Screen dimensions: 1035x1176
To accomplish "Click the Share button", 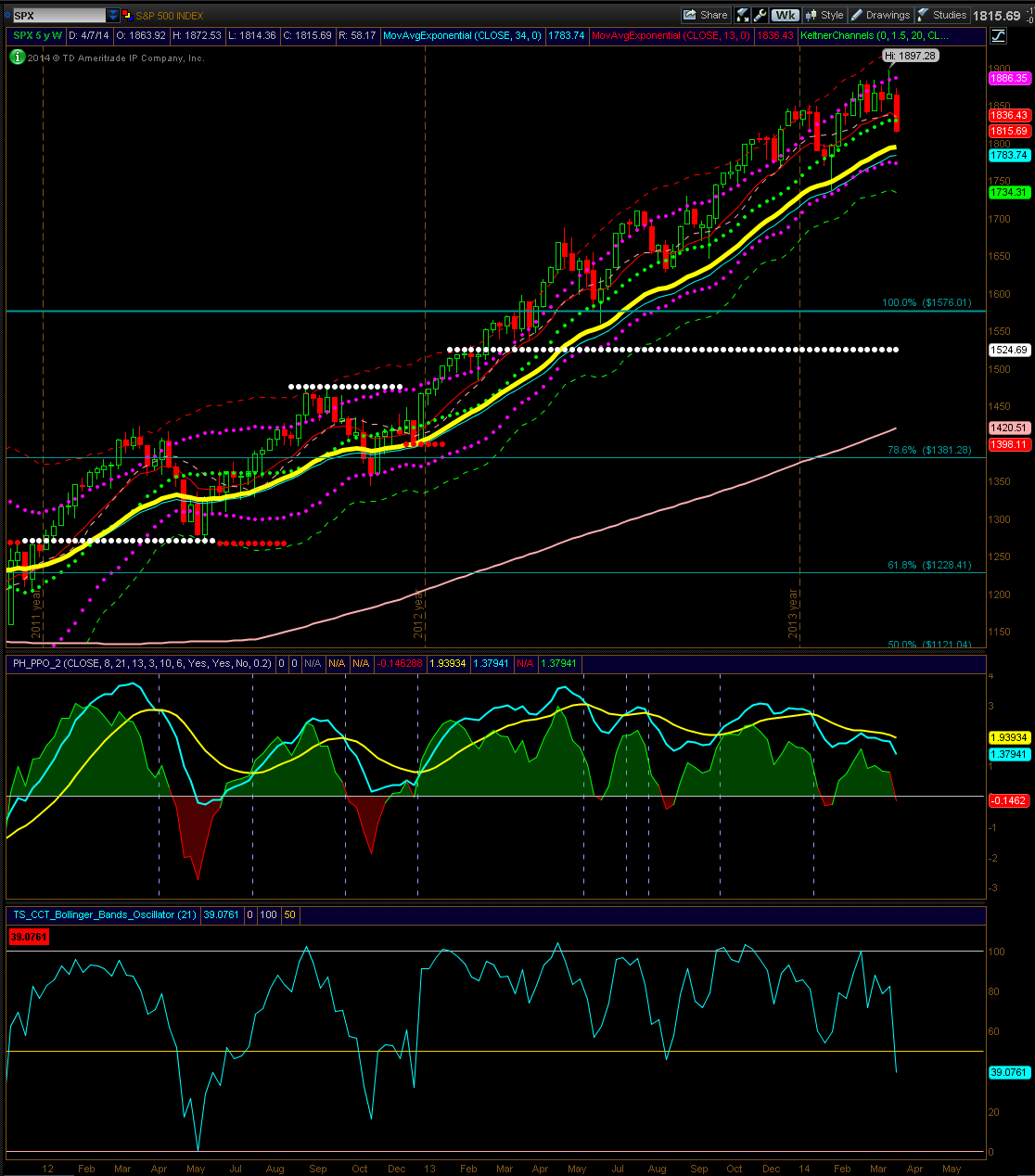I will click(x=706, y=15).
